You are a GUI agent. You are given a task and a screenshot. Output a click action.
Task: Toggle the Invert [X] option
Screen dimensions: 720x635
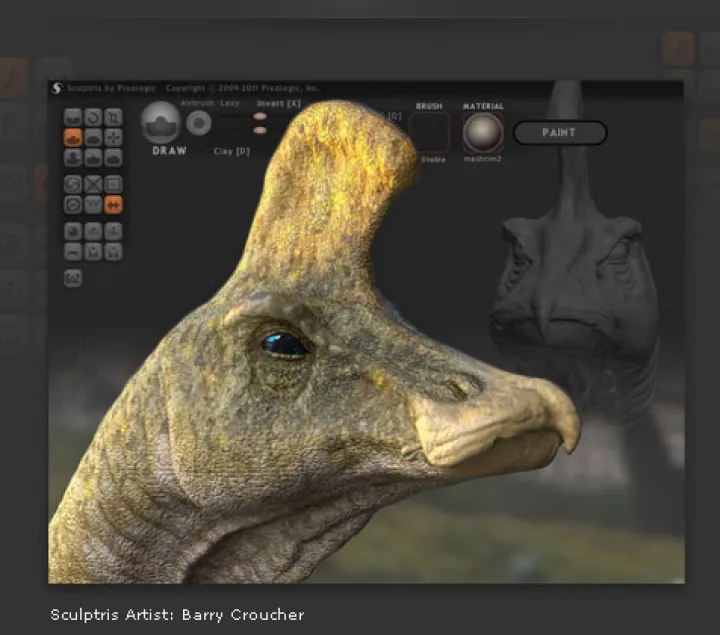[x=278, y=104]
